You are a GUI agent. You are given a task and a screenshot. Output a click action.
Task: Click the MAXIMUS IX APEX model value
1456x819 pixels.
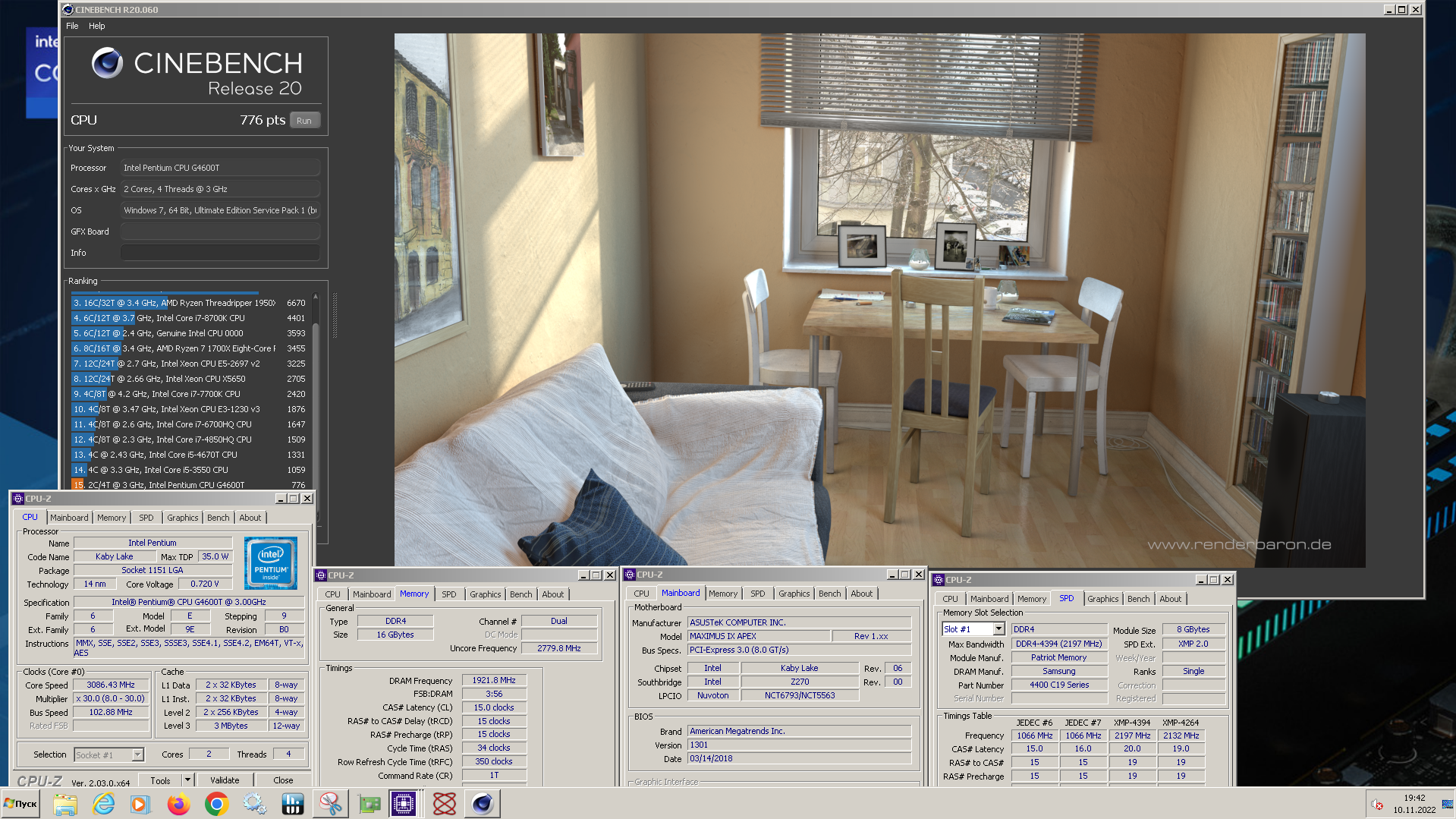click(x=759, y=636)
